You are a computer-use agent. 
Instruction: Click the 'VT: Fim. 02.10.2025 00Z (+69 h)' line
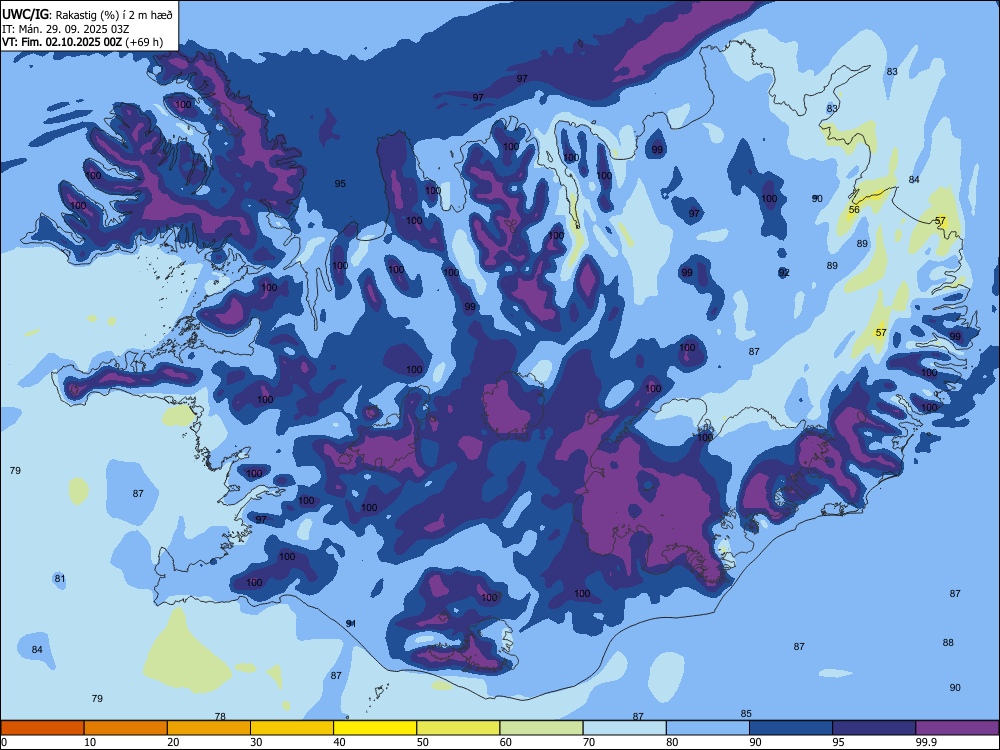point(82,42)
